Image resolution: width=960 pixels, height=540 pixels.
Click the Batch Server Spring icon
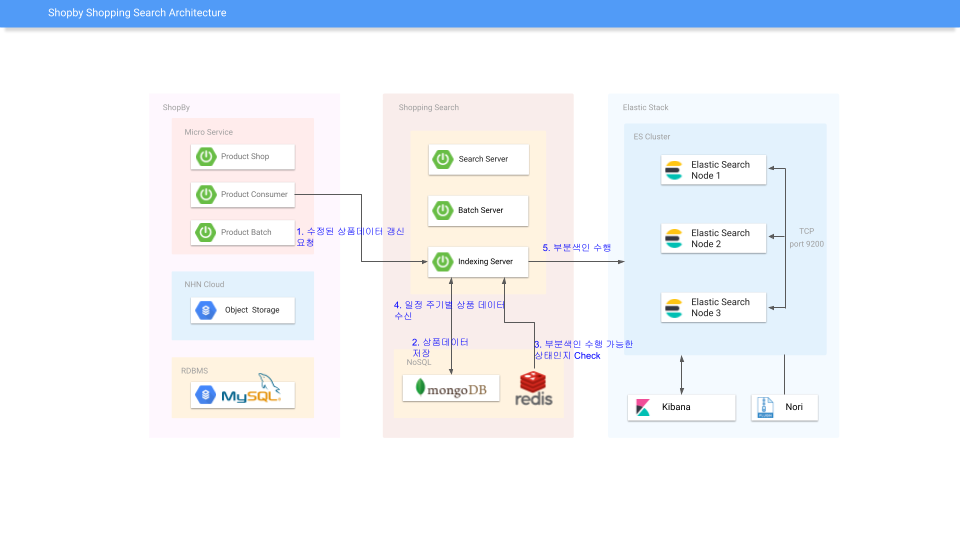click(443, 211)
